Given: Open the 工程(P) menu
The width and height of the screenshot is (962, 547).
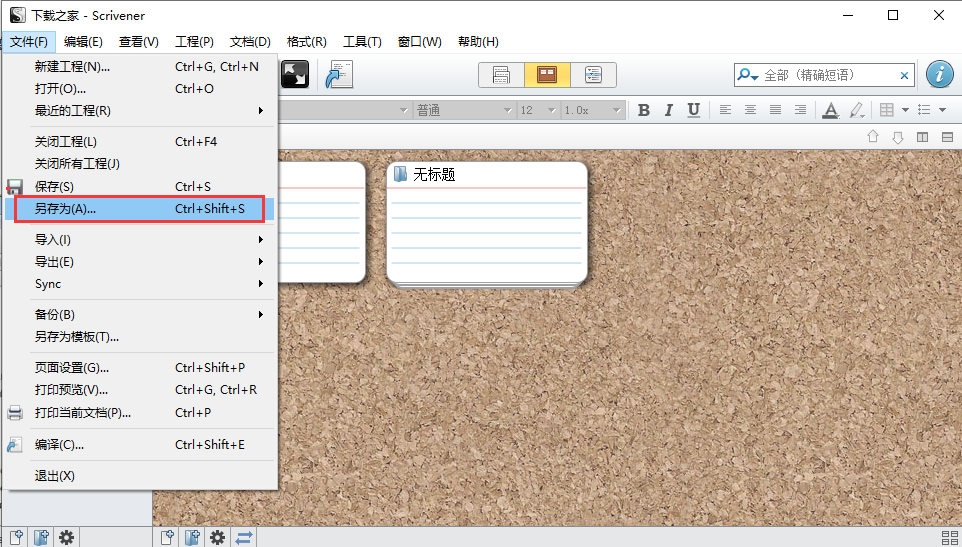Looking at the screenshot, I should pyautogui.click(x=194, y=42).
